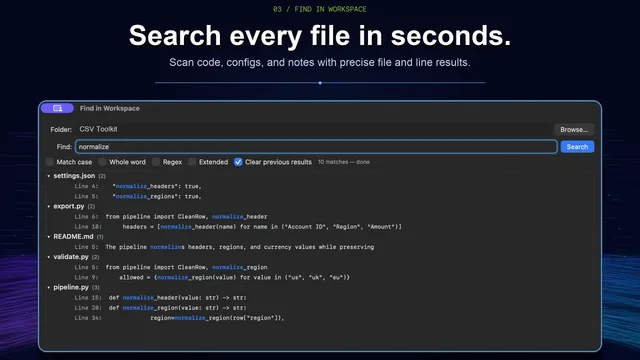Screen dimensions: 640x360
Task: Open settings.json Line 4 normalize_headers match
Action: [138, 186]
